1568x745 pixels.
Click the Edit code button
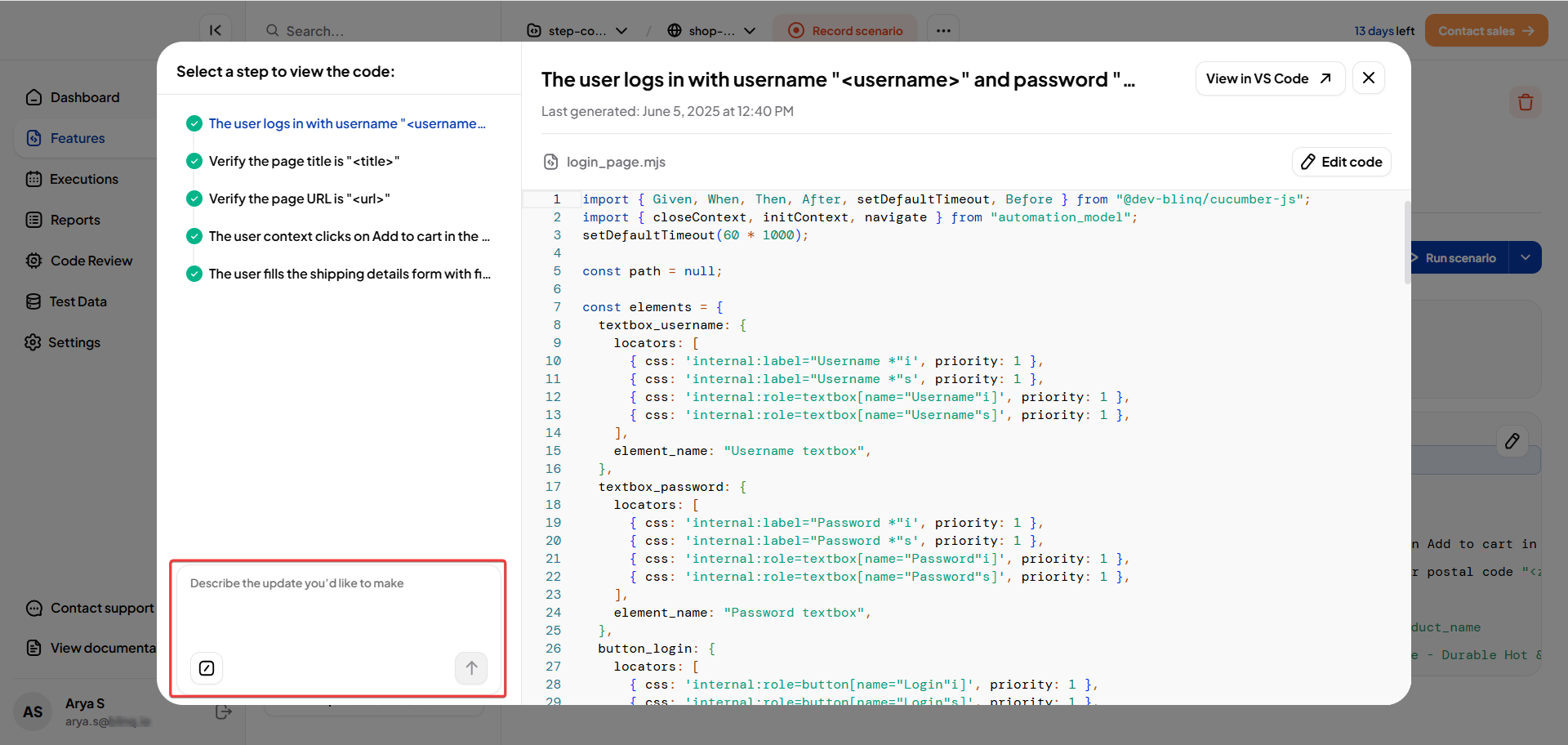coord(1341,162)
